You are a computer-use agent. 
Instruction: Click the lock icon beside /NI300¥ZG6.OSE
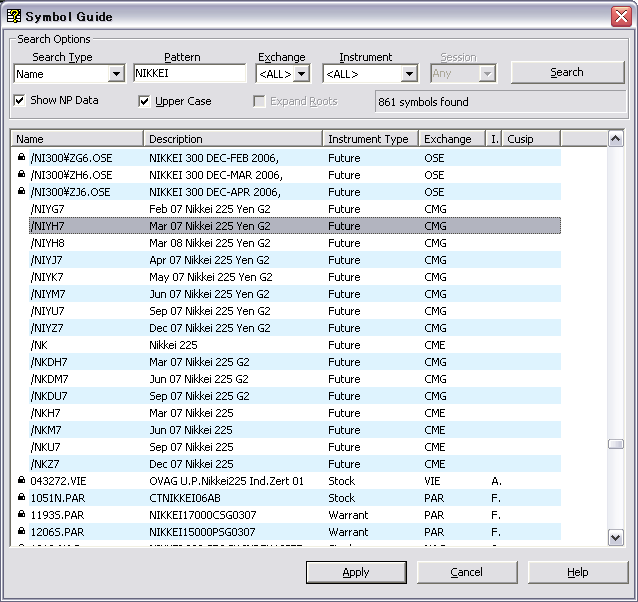[22, 157]
